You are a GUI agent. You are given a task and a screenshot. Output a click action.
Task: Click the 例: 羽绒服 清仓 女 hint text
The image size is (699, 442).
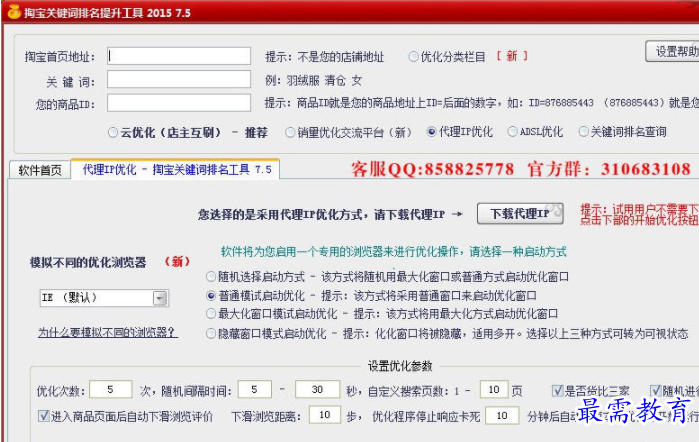(313, 81)
